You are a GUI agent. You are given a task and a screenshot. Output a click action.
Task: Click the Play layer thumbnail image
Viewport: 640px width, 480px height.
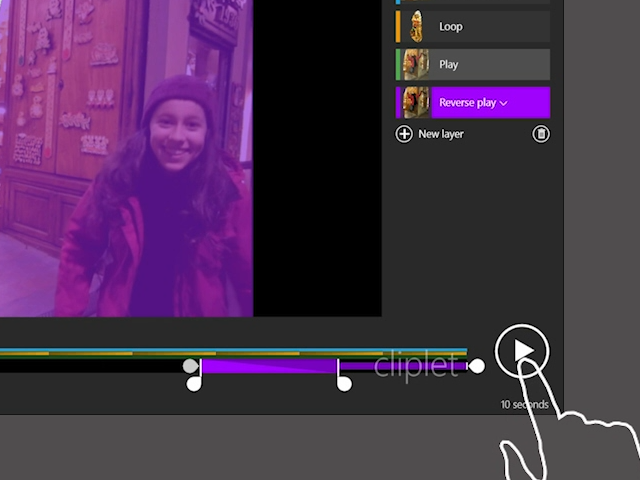[416, 64]
